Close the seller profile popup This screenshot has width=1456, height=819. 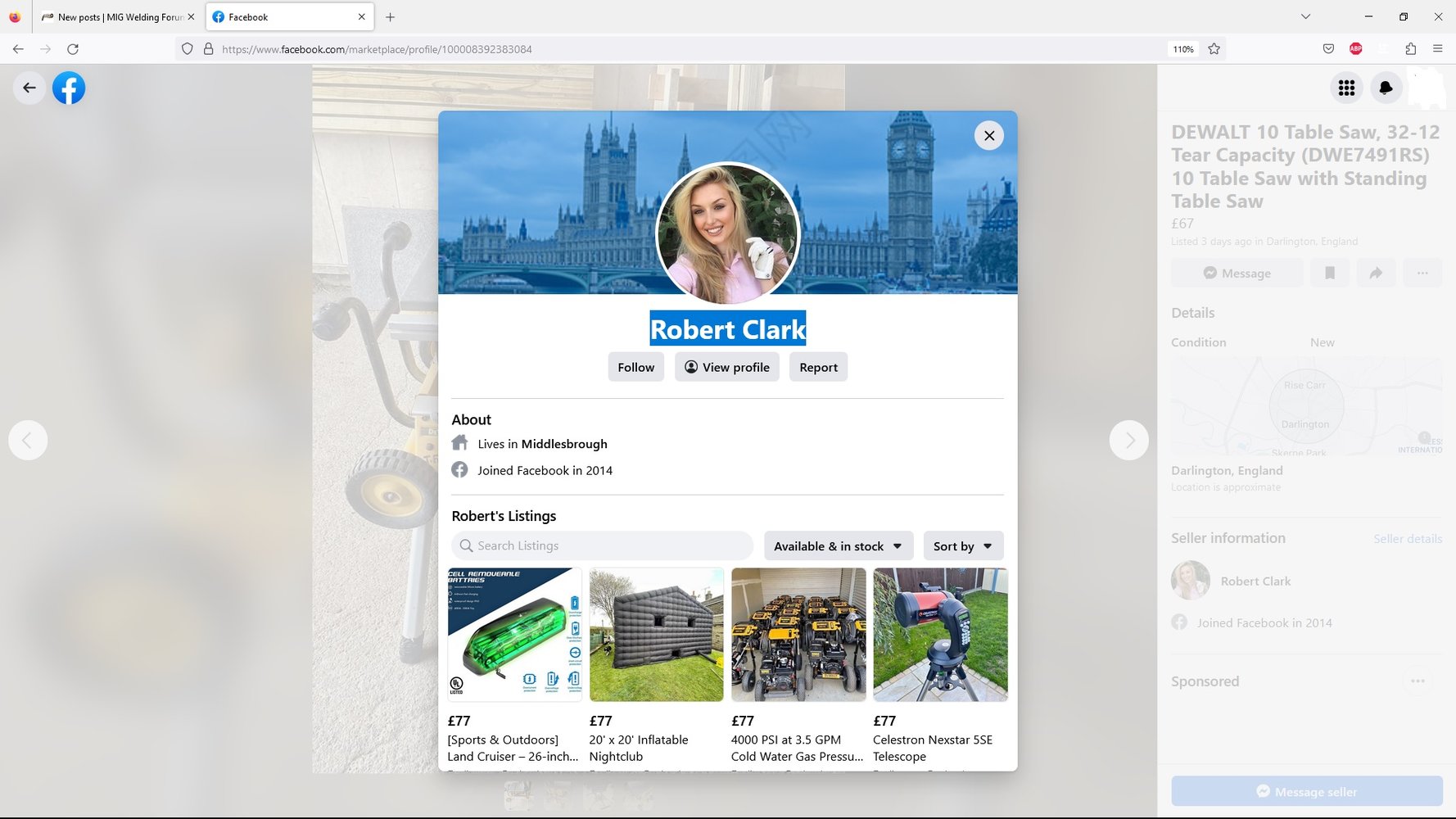[x=989, y=135]
